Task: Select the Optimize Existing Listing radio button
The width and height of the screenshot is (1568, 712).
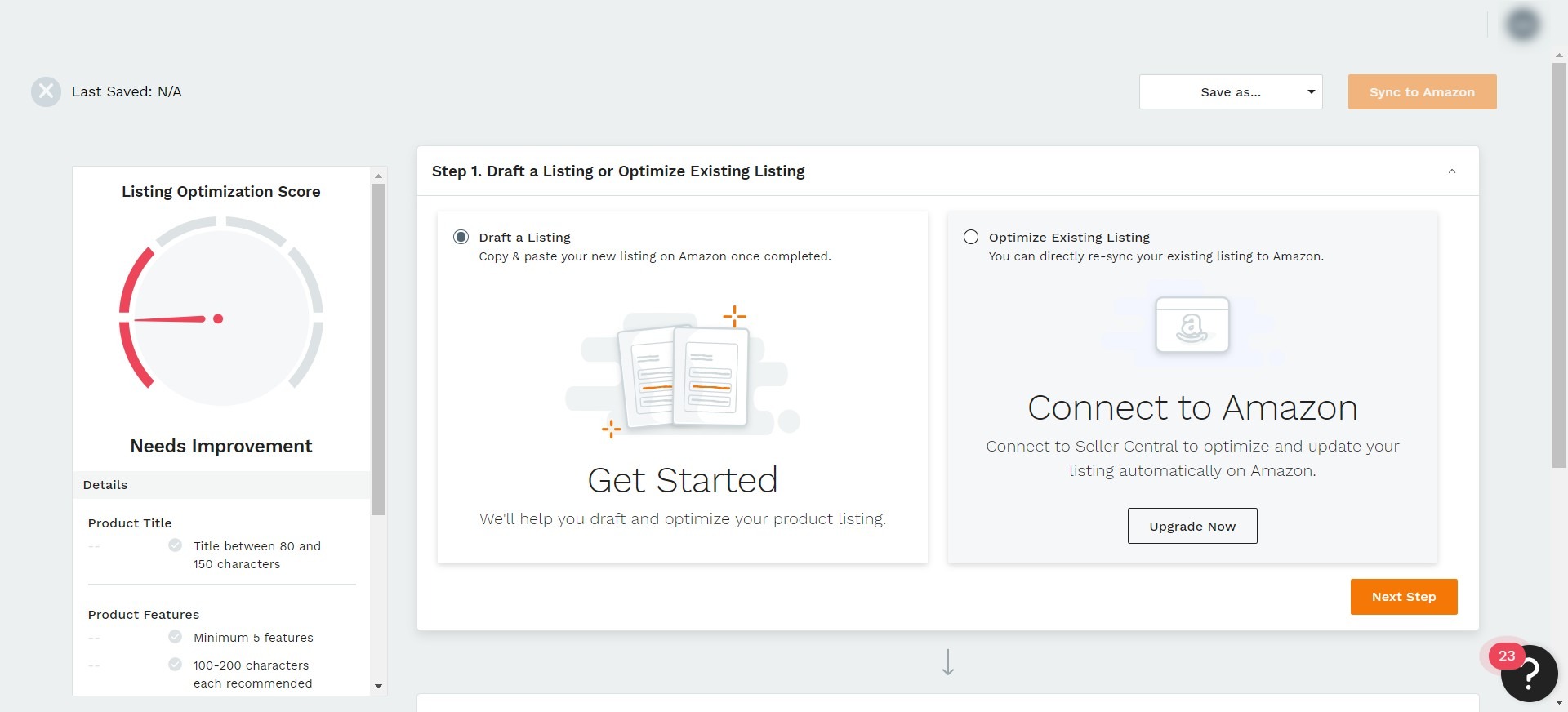Action: click(971, 237)
